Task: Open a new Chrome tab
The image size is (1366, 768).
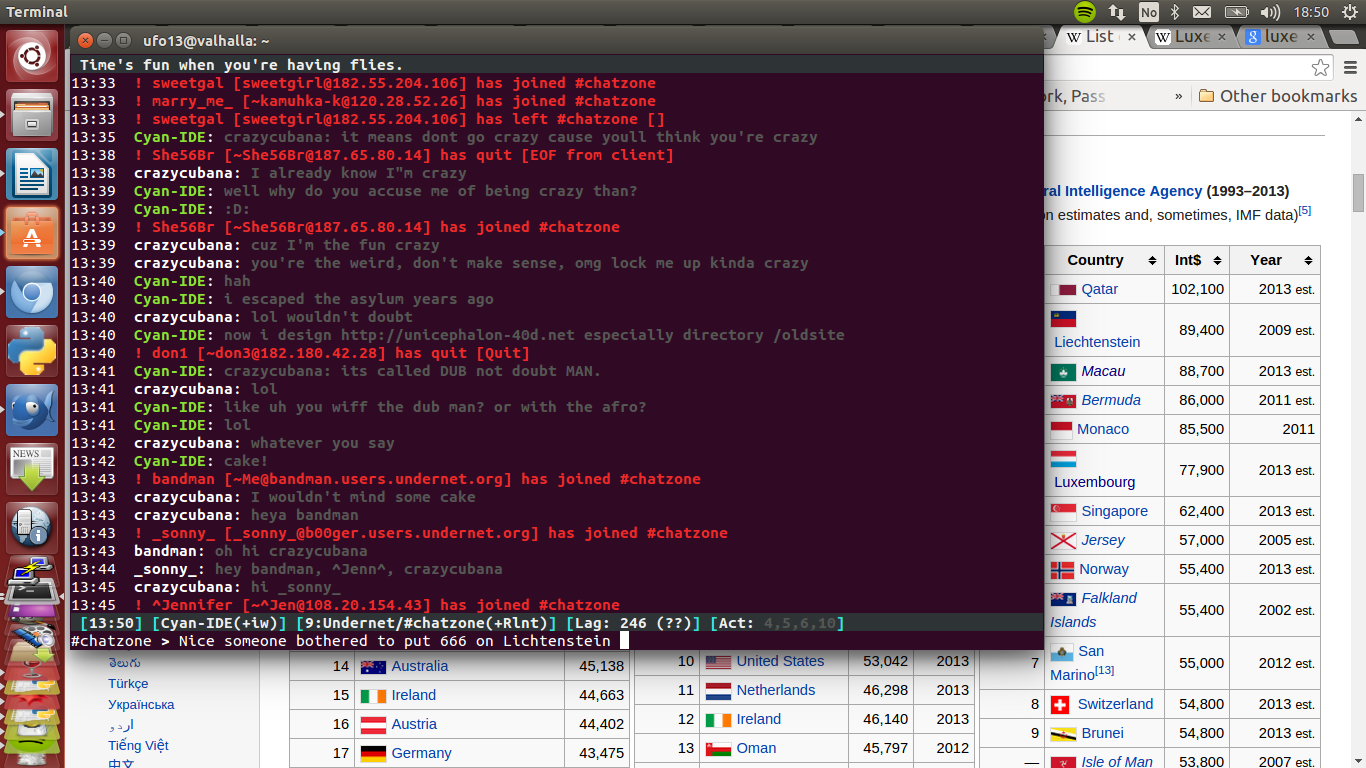Action: point(1345,37)
